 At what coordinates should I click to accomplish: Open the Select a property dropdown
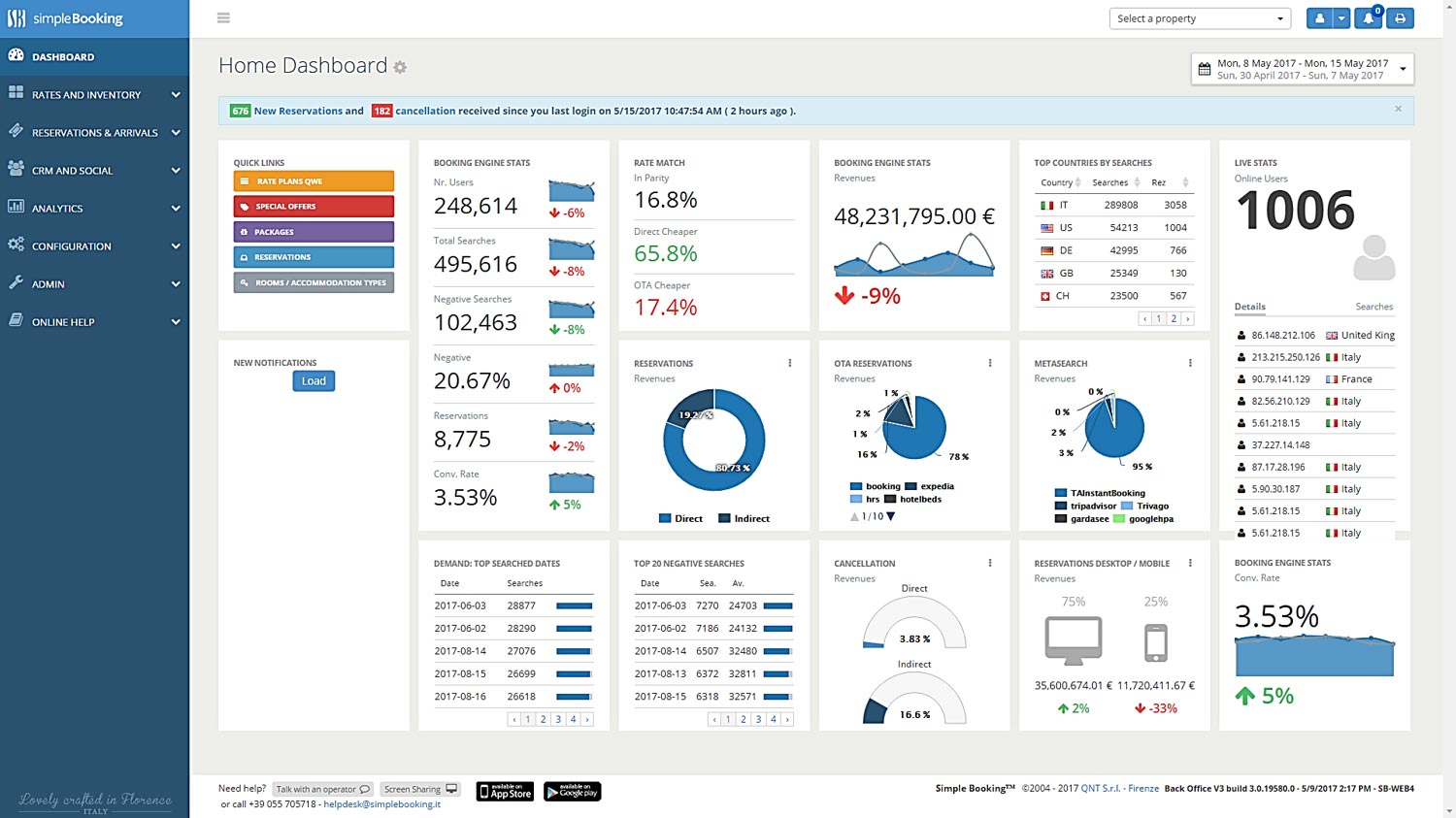(x=1200, y=17)
